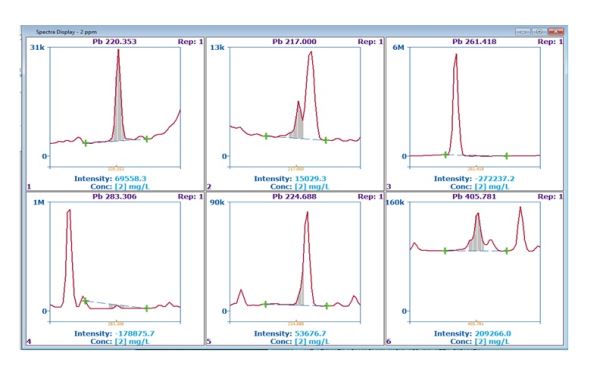This screenshot has width=600, height=388.
Task: Click the 6M y-axis maximum label
Action: pos(398,47)
